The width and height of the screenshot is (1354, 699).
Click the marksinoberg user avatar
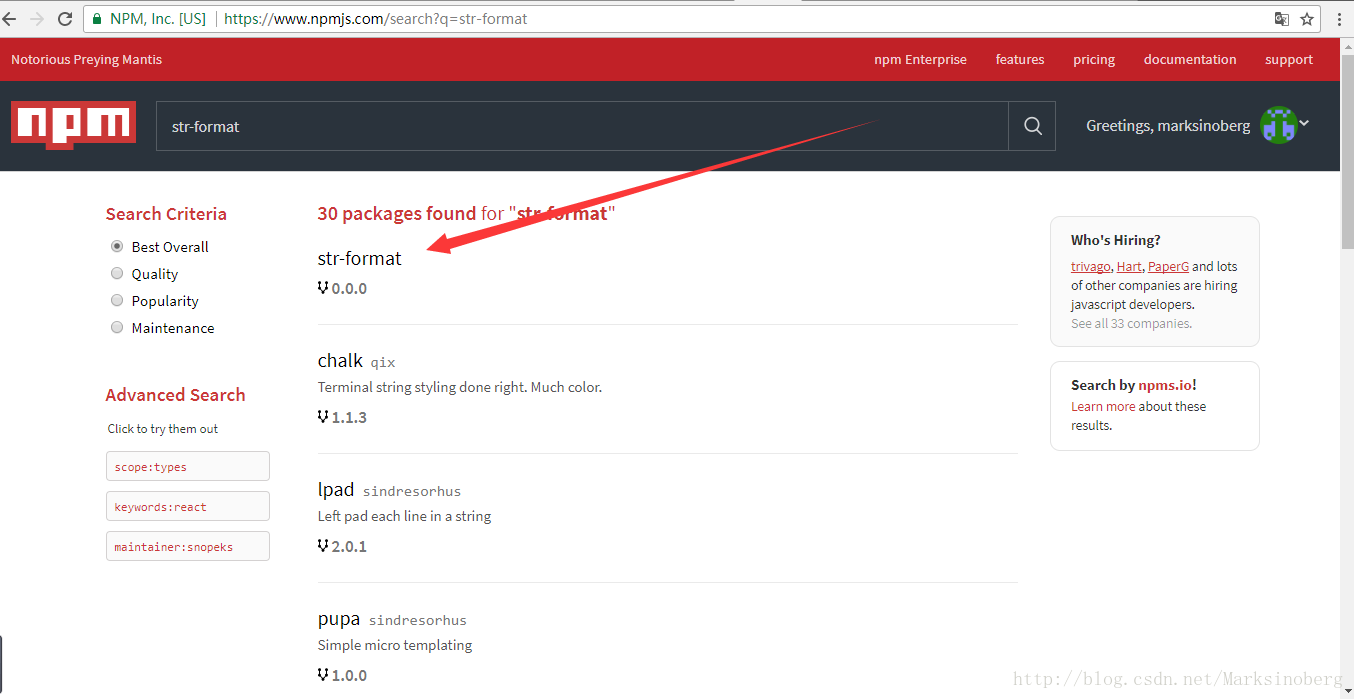(x=1278, y=125)
